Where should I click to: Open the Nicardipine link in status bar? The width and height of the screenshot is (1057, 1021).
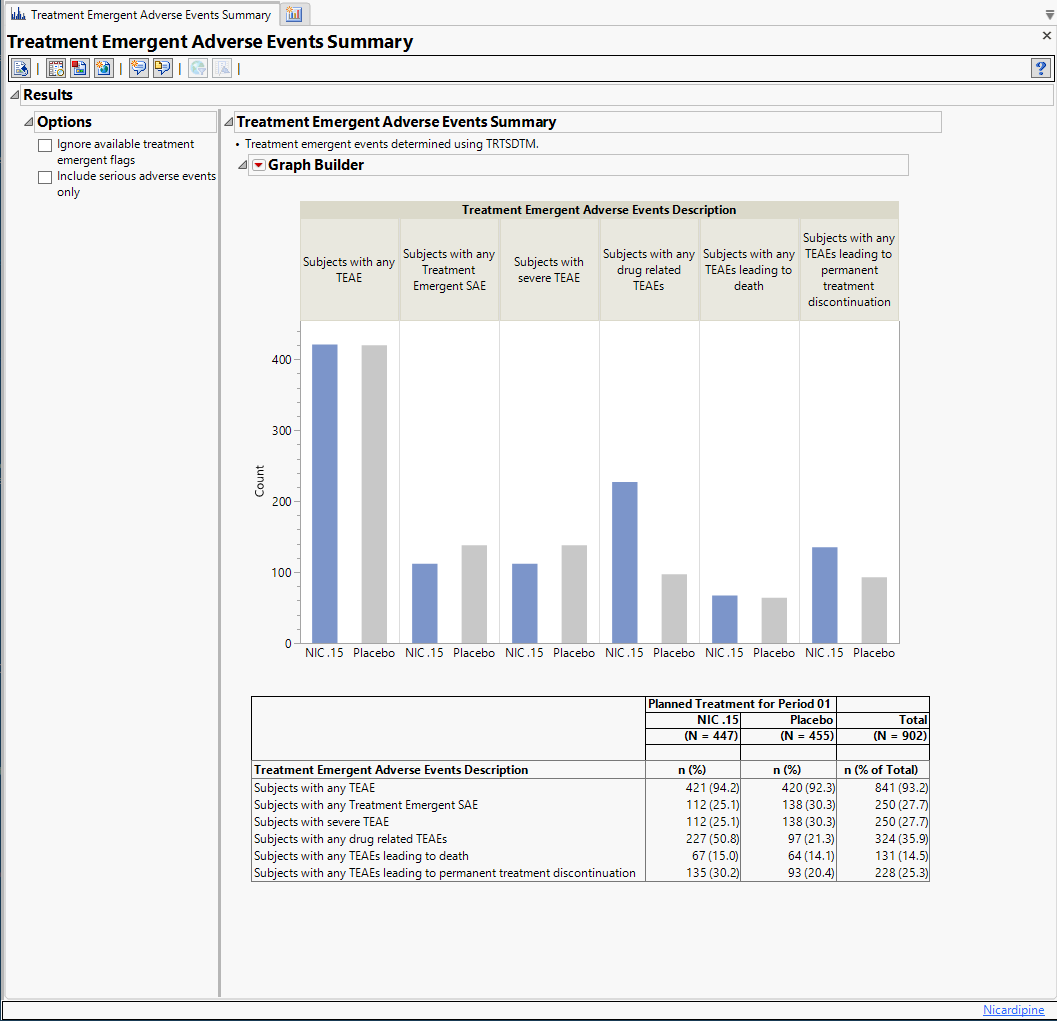click(1013, 1010)
